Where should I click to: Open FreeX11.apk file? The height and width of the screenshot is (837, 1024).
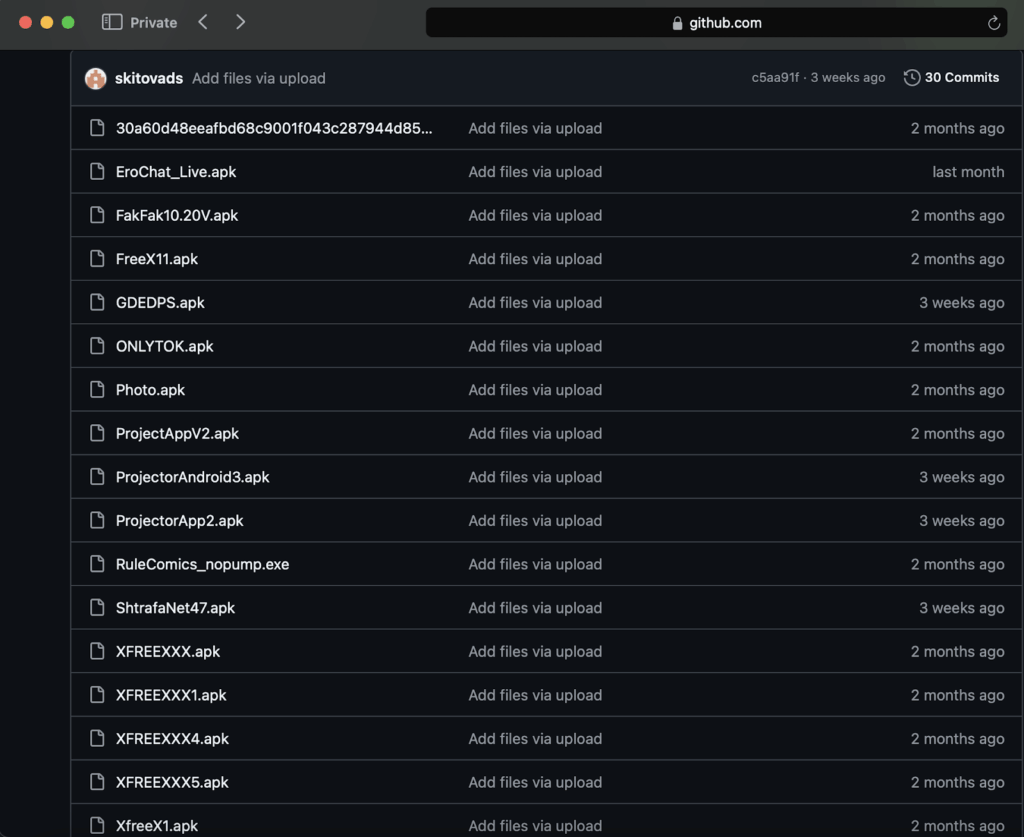pyautogui.click(x=157, y=259)
